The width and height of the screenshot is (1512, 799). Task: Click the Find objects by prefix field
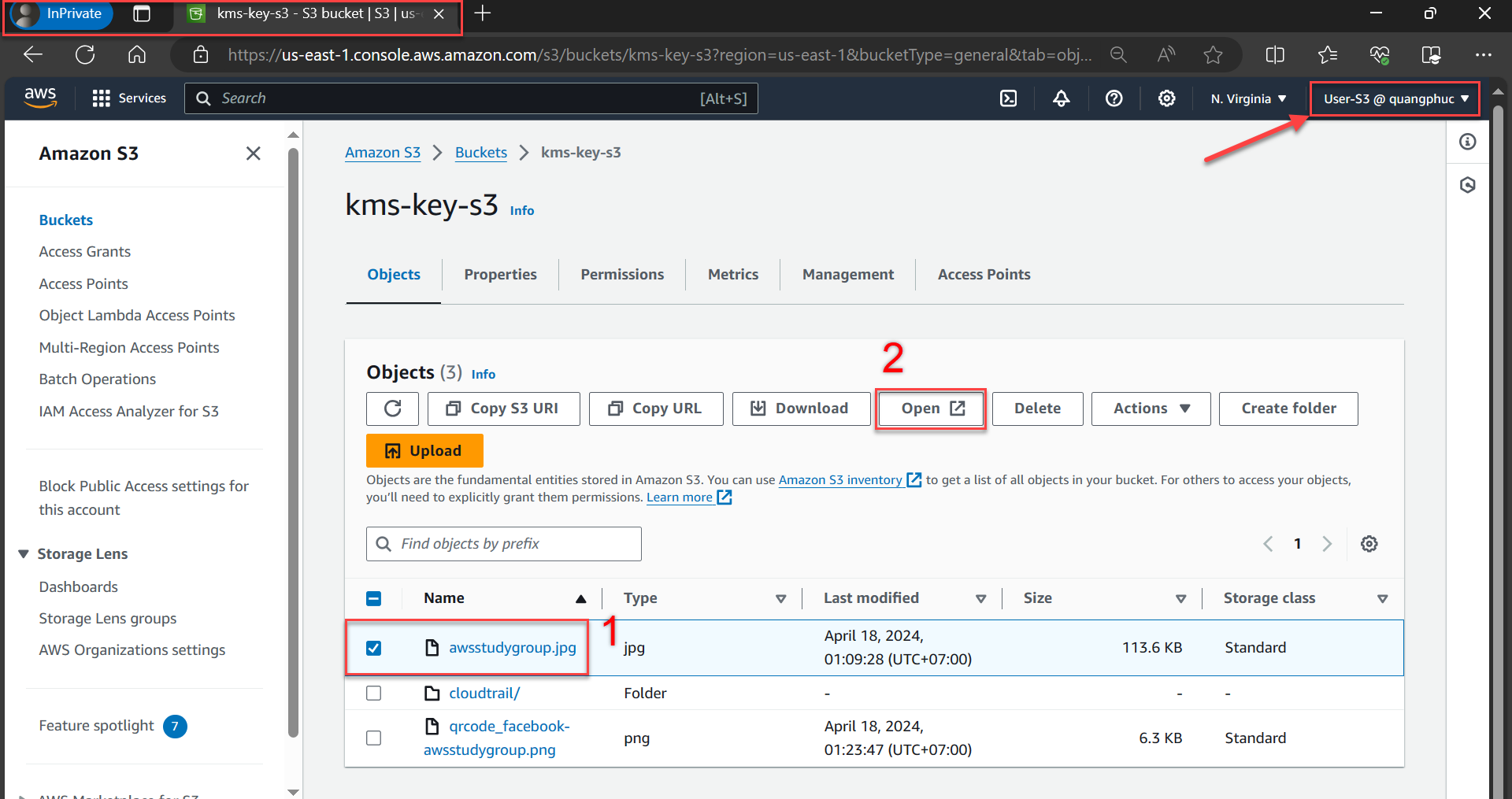504,544
